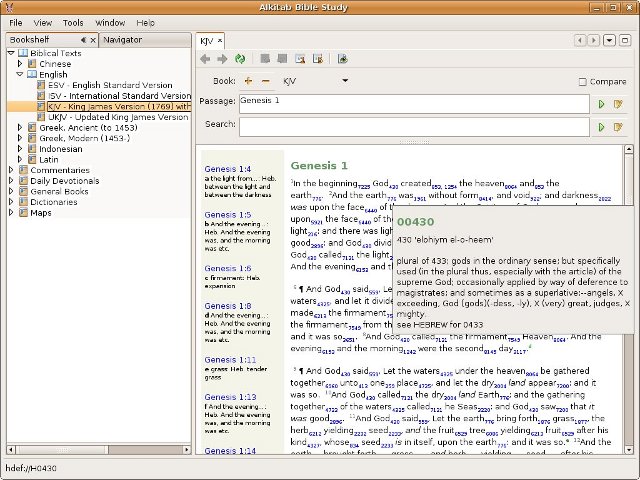Image resolution: width=640 pixels, height=480 pixels.
Task: Click the Search input field
Action: click(414, 127)
